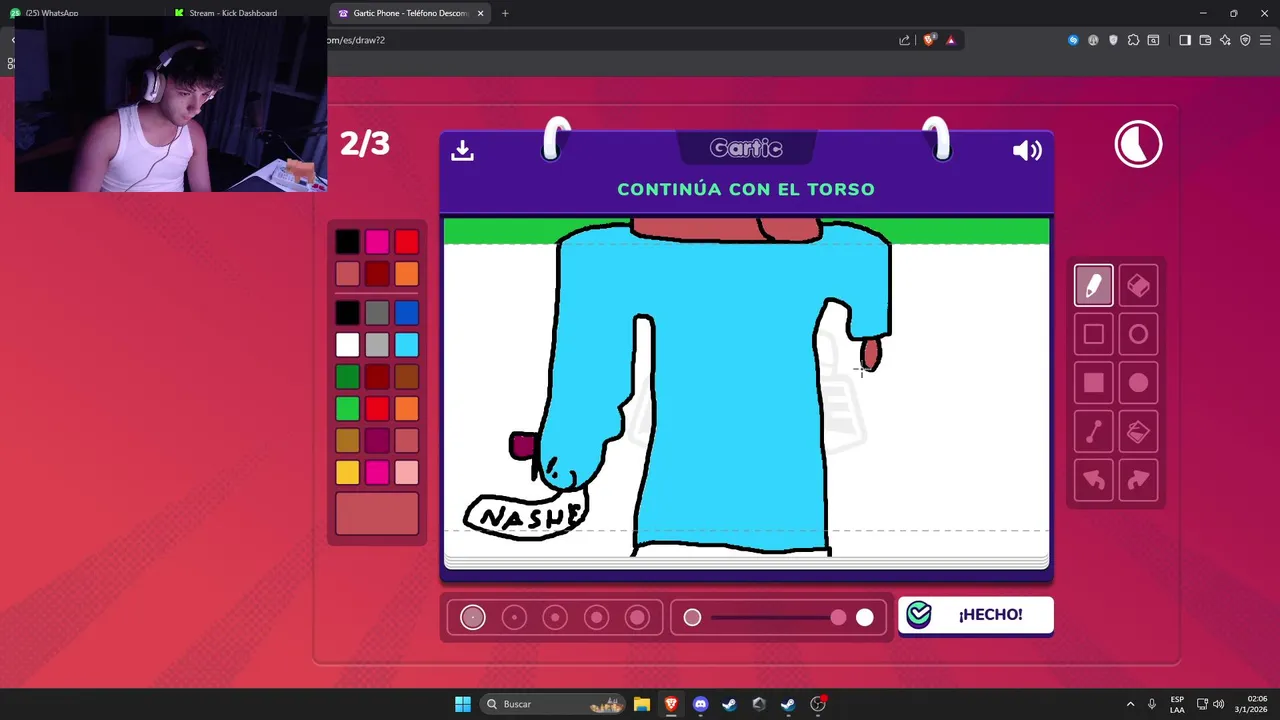
Task: Choose the middle brush size
Action: point(555,618)
